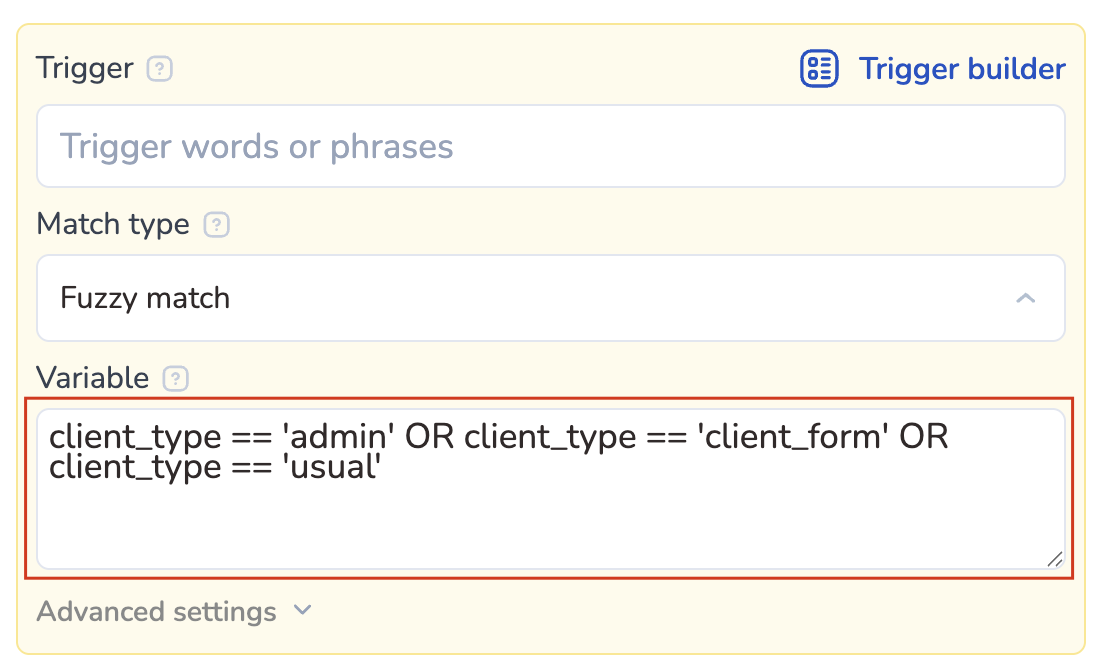Screen dimensions: 1102x660
Task: Click the chevron arrow in Match type box
Action: [1025, 298]
